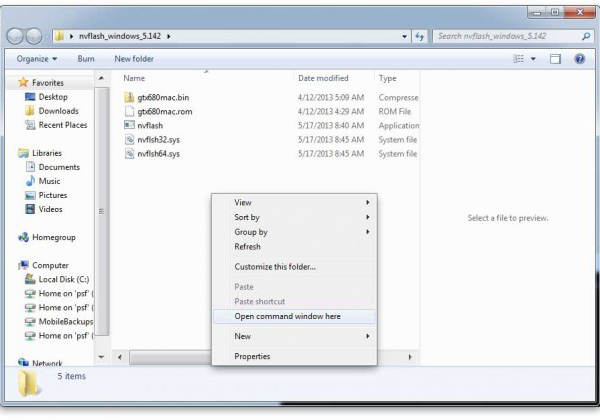Click the Local Disk (C:) drive icon
600x420 pixels.
[30, 279]
